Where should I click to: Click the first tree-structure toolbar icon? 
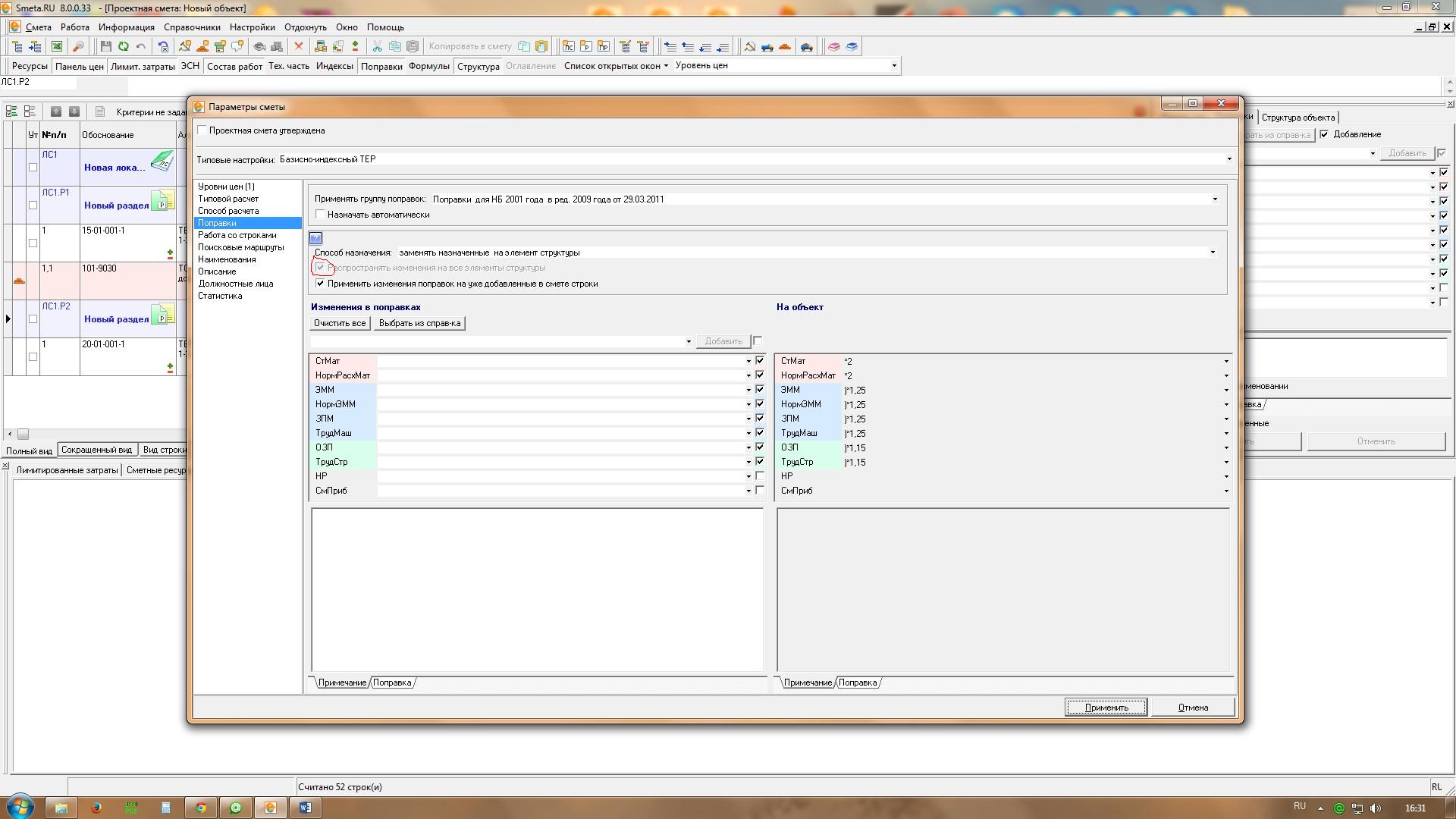point(17,46)
